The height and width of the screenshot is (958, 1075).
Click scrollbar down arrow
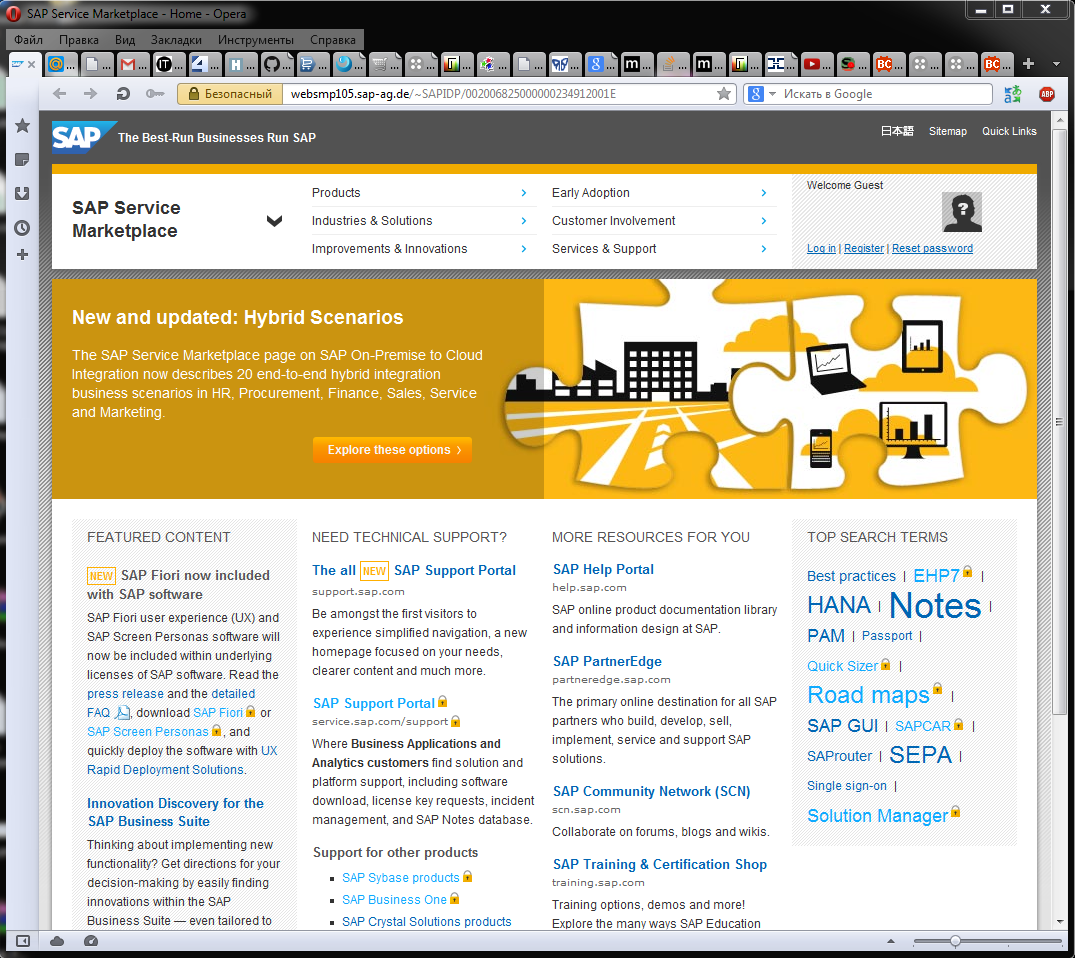tap(1060, 922)
